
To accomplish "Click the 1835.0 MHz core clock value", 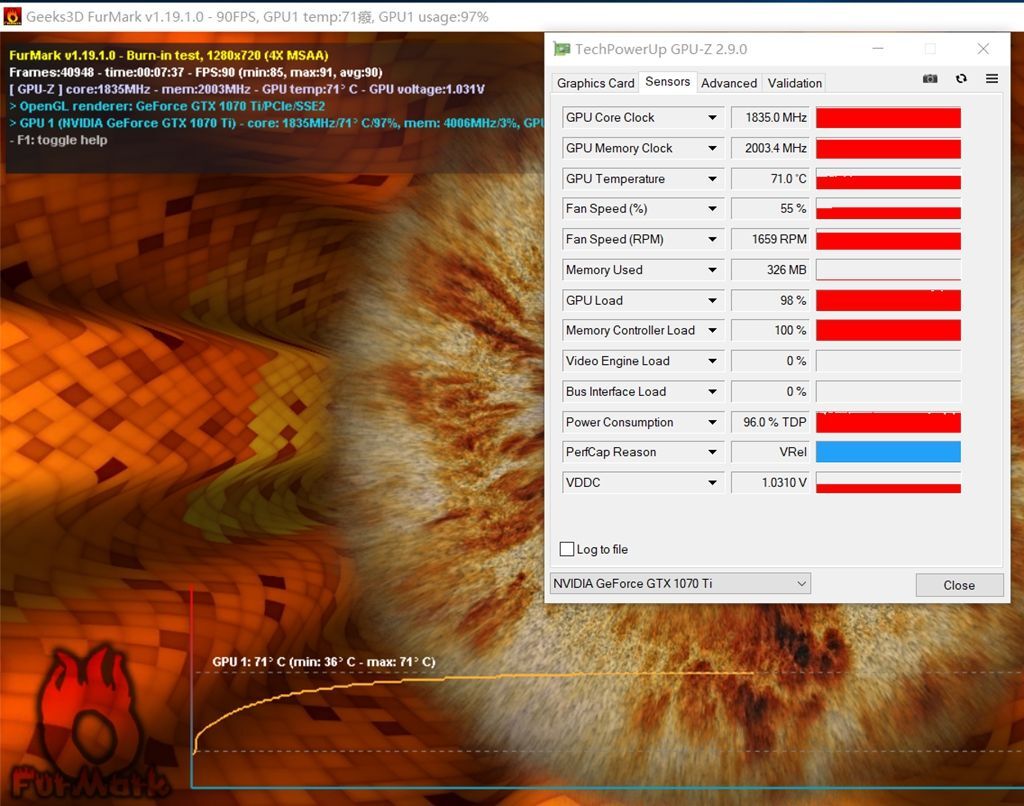I will [771, 118].
